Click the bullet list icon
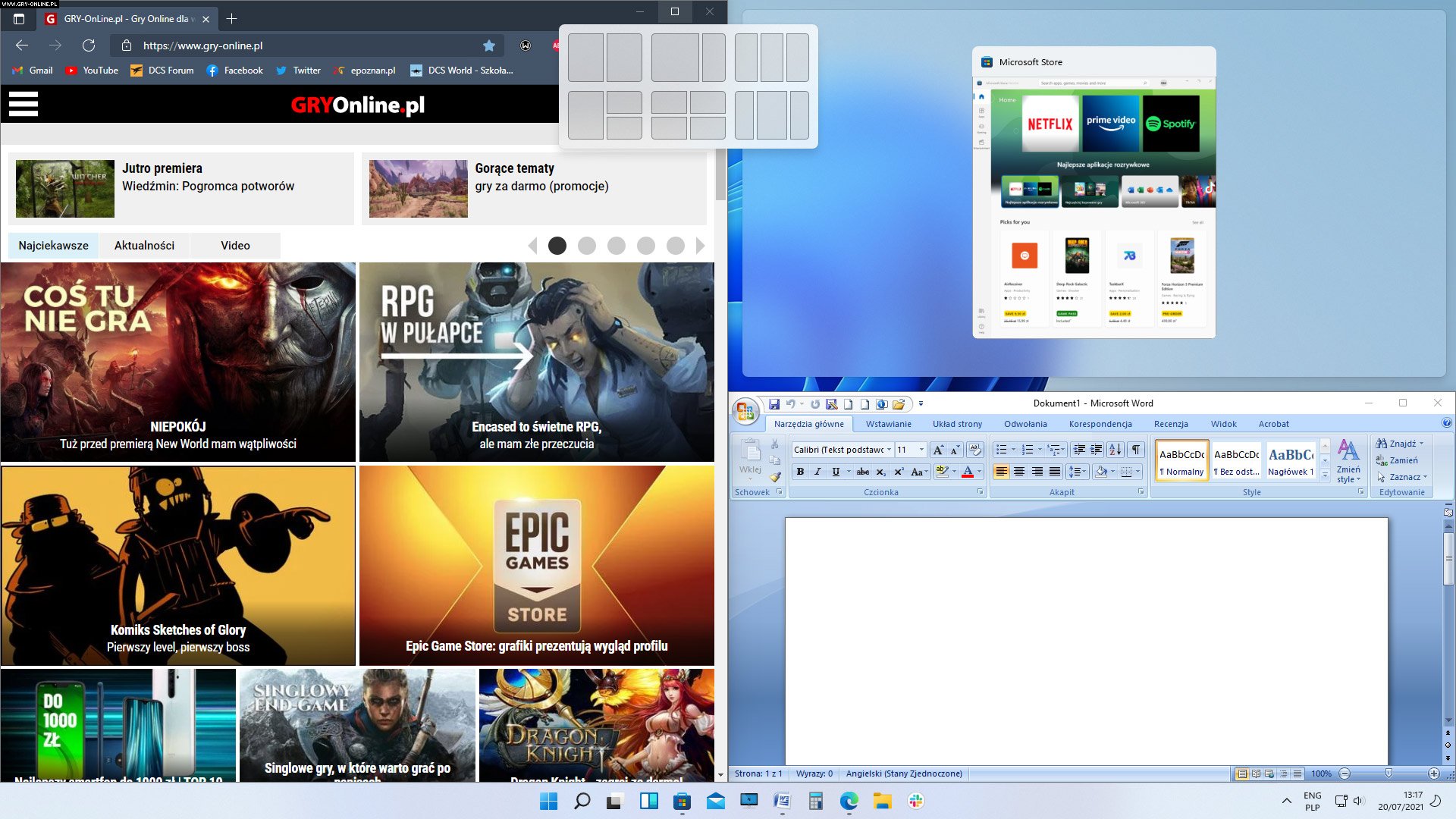Image resolution: width=1456 pixels, height=819 pixels. pyautogui.click(x=1001, y=450)
